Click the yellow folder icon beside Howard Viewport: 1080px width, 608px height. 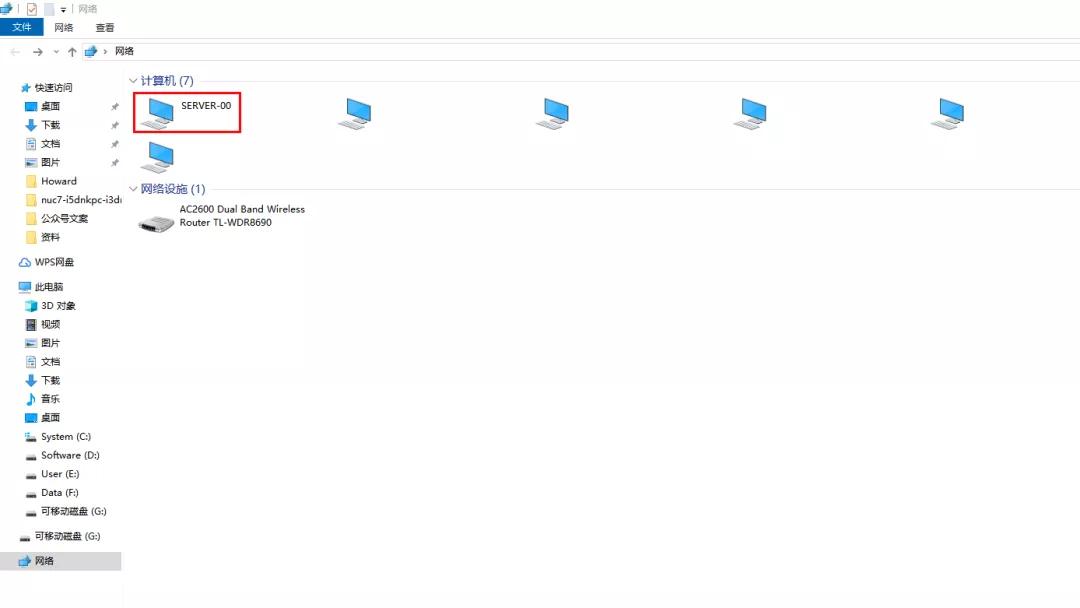[x=31, y=181]
